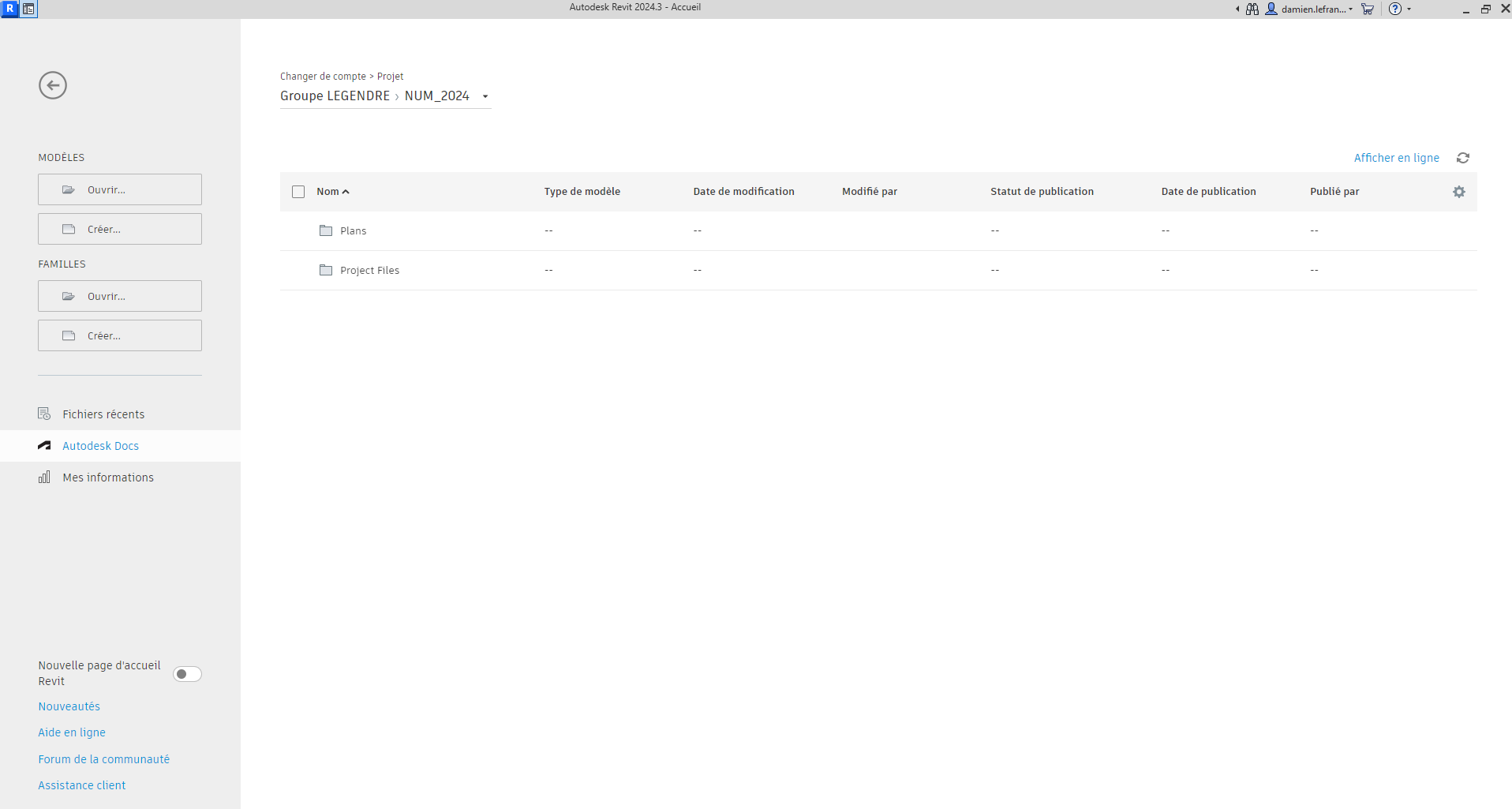Toggle Nouvelle page d'accueil Revit switch
The width and height of the screenshot is (1512, 809).
[187, 674]
